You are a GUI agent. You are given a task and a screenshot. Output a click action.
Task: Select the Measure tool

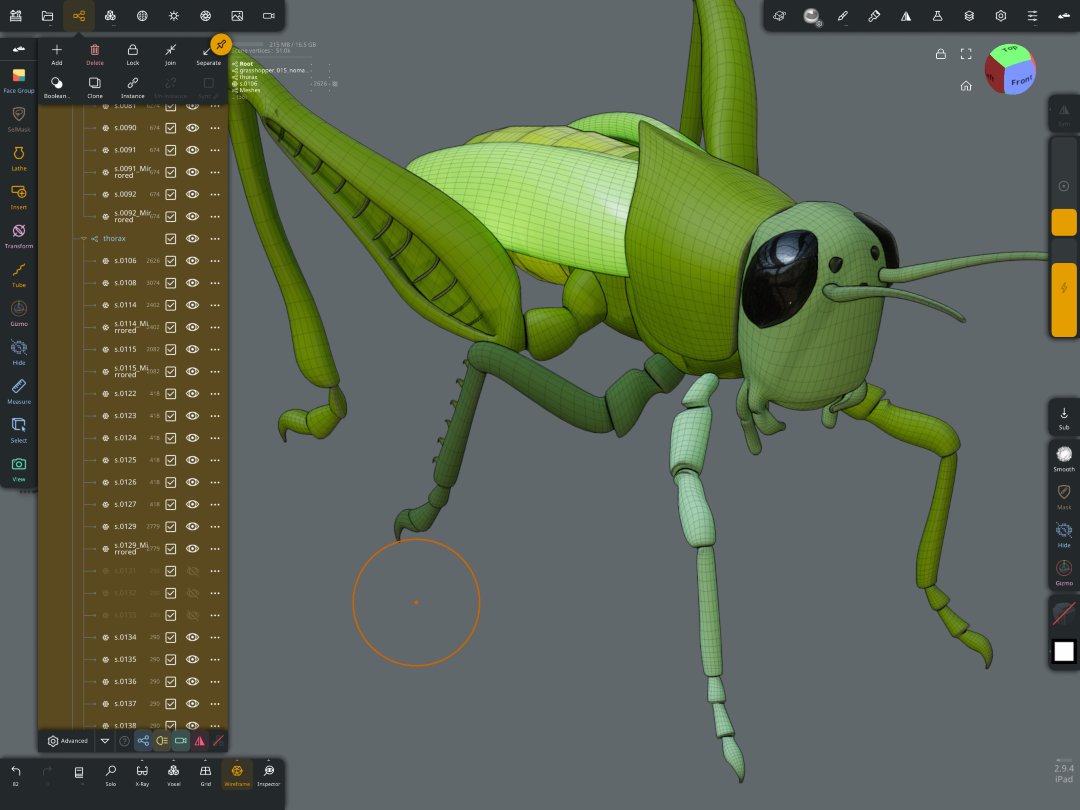pos(19,391)
